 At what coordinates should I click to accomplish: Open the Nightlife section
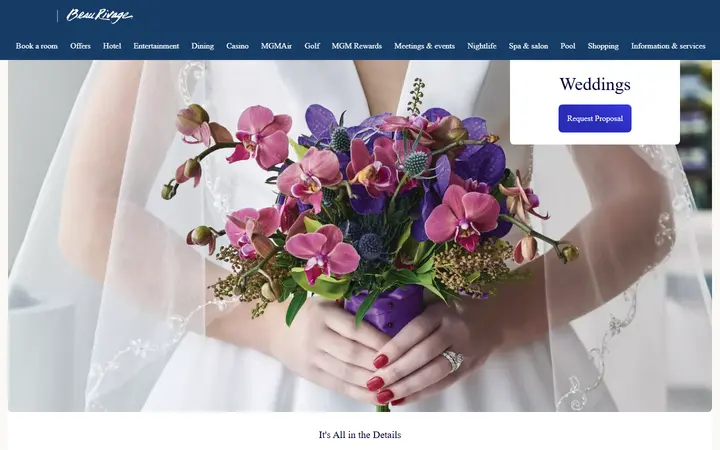click(x=482, y=46)
